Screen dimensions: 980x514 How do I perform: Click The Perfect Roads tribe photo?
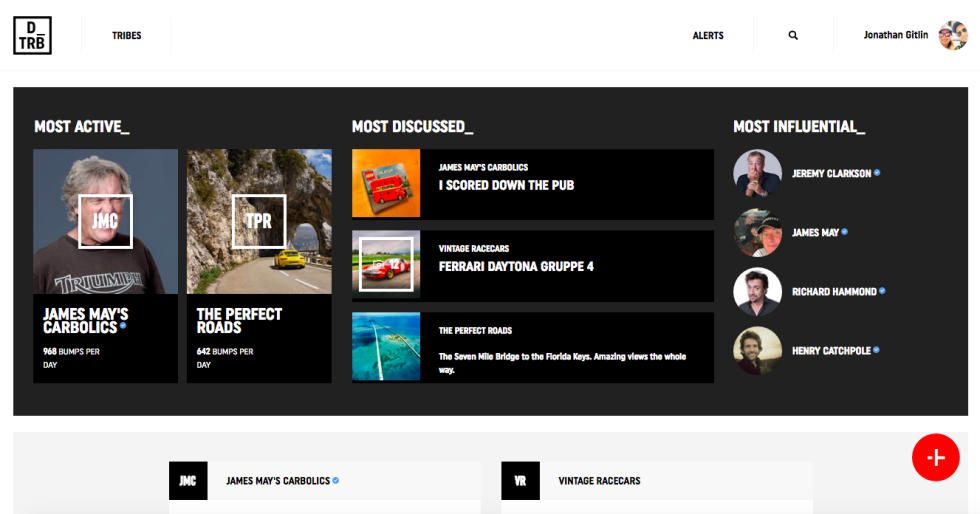[x=259, y=221]
